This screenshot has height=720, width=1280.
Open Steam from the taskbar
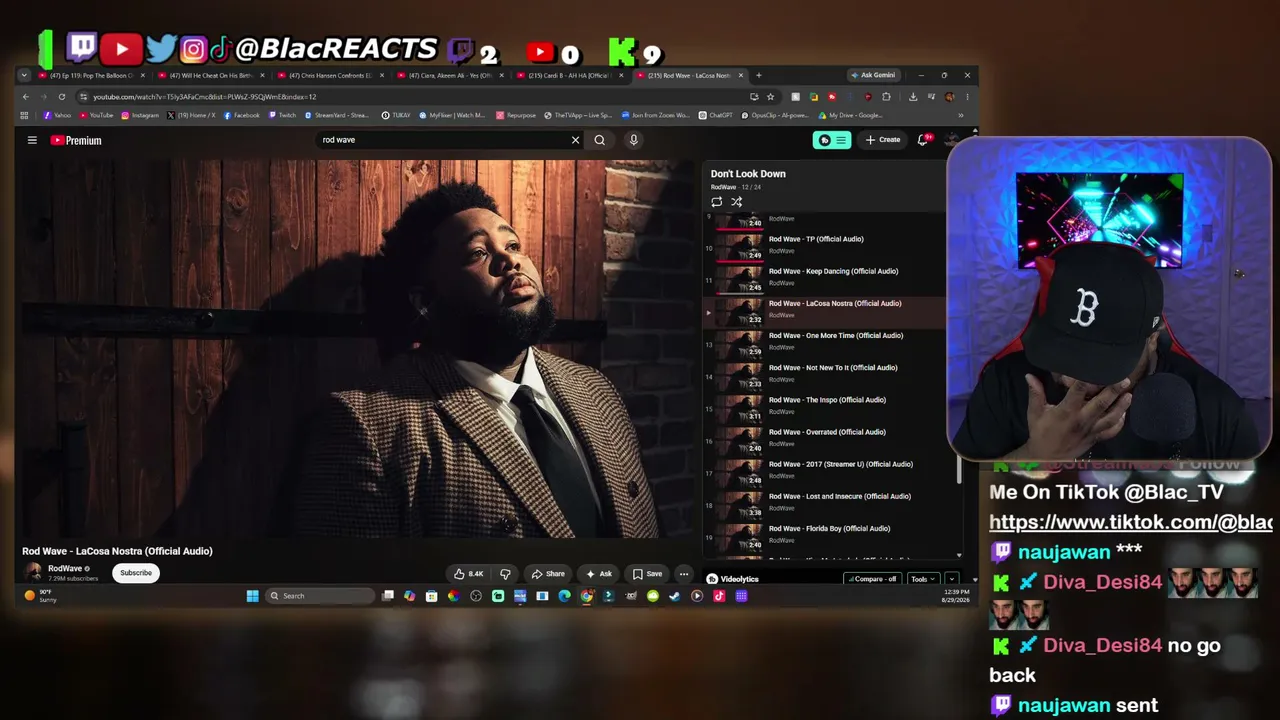[675, 596]
